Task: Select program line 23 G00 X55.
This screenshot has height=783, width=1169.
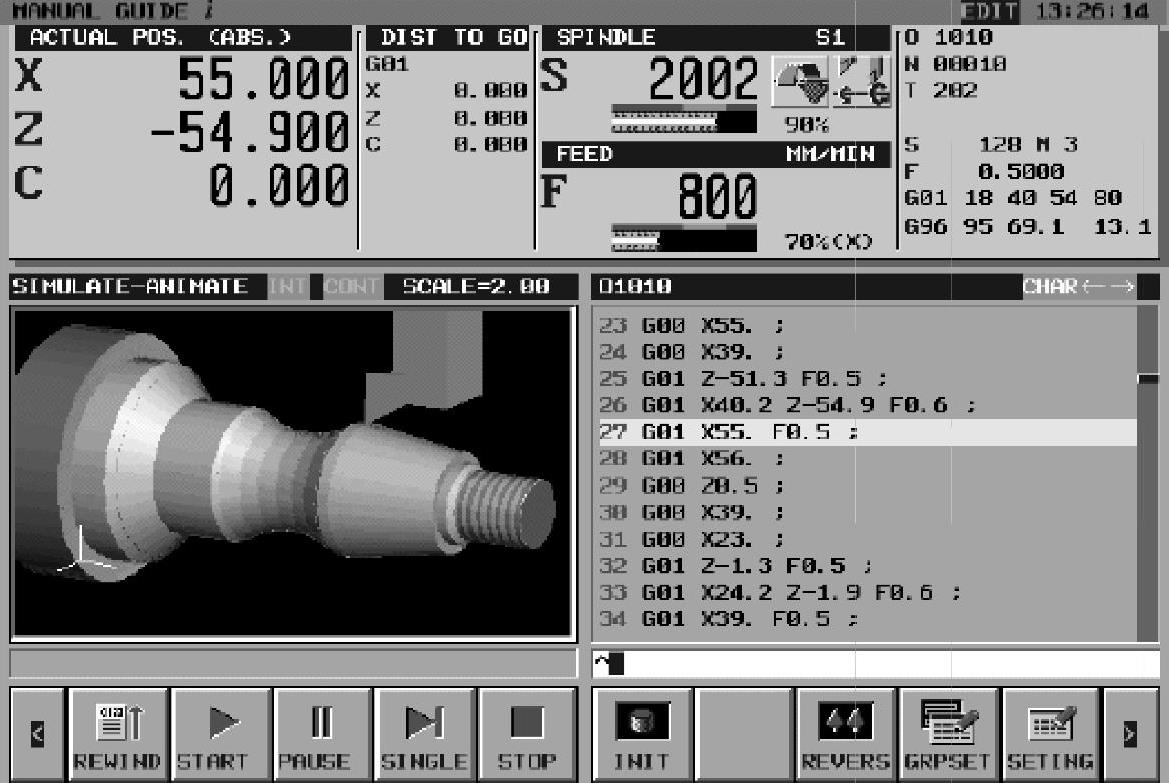Action: [868, 326]
